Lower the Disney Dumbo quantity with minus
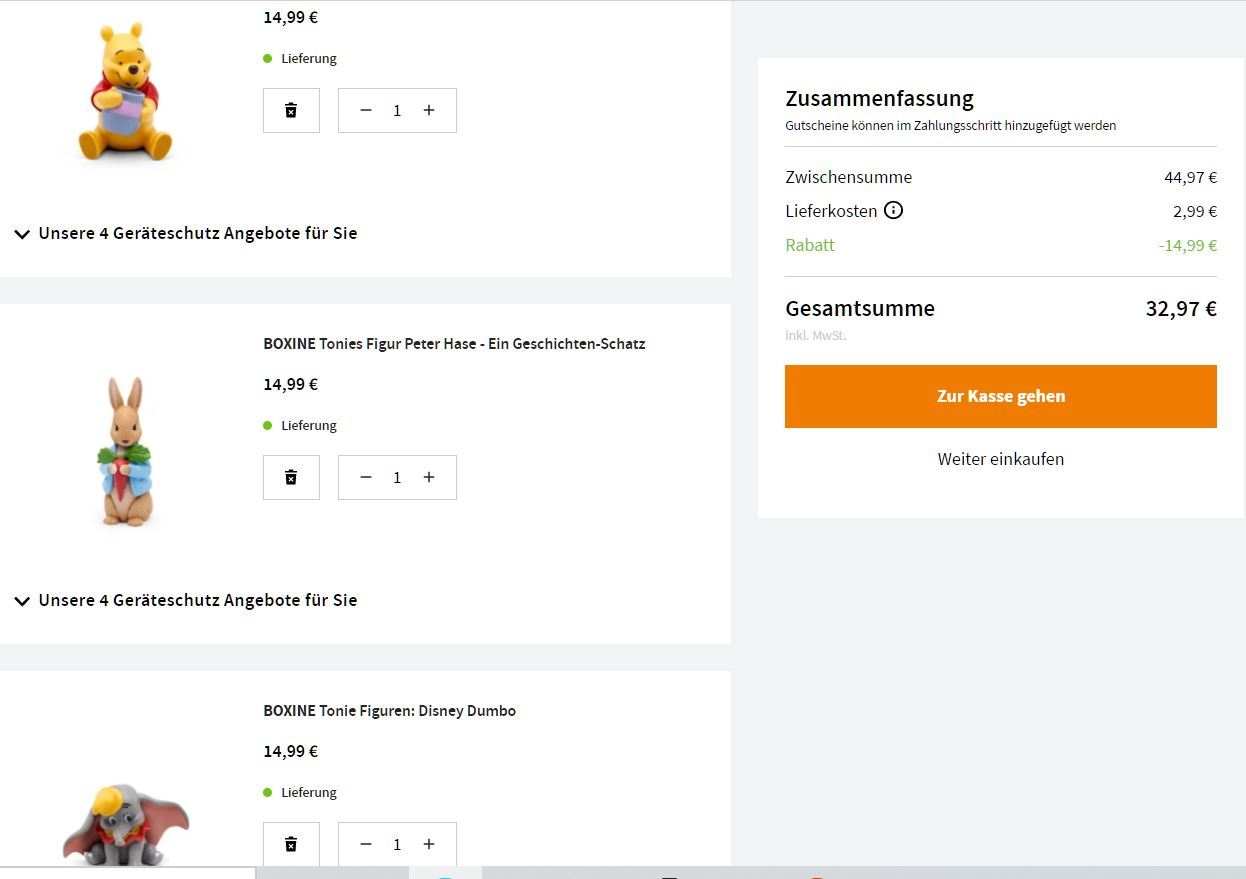The image size is (1246, 879). click(x=366, y=844)
